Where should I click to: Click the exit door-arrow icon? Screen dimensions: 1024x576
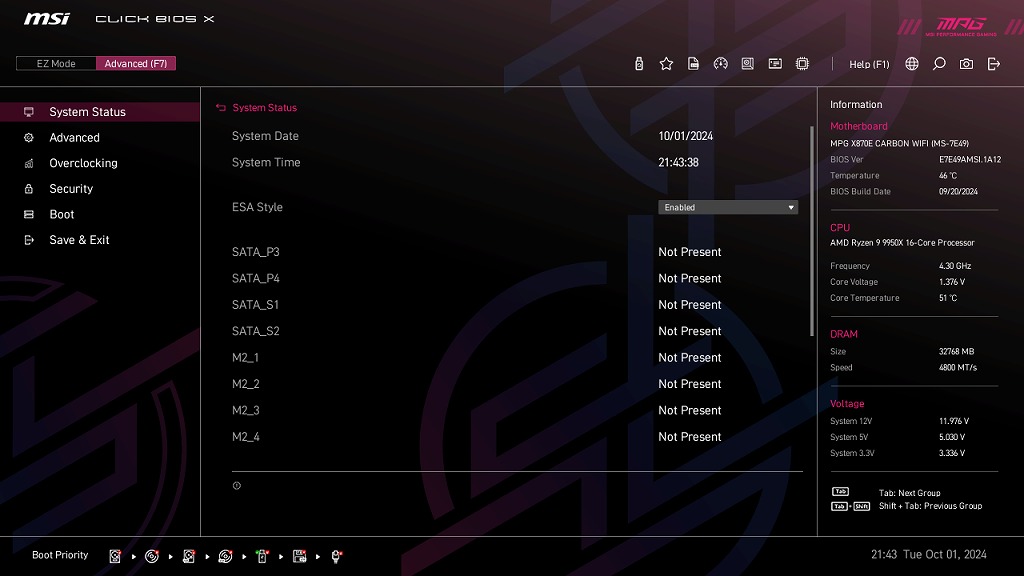click(993, 63)
